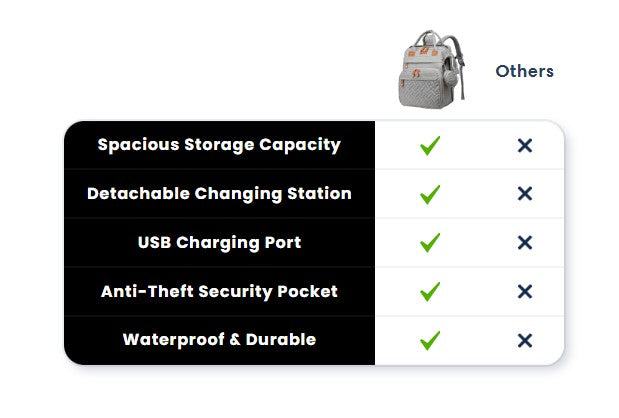Image resolution: width=619 pixels, height=418 pixels.
Task: Click the X mark for Detachable Changing Station
Action: 525,194
